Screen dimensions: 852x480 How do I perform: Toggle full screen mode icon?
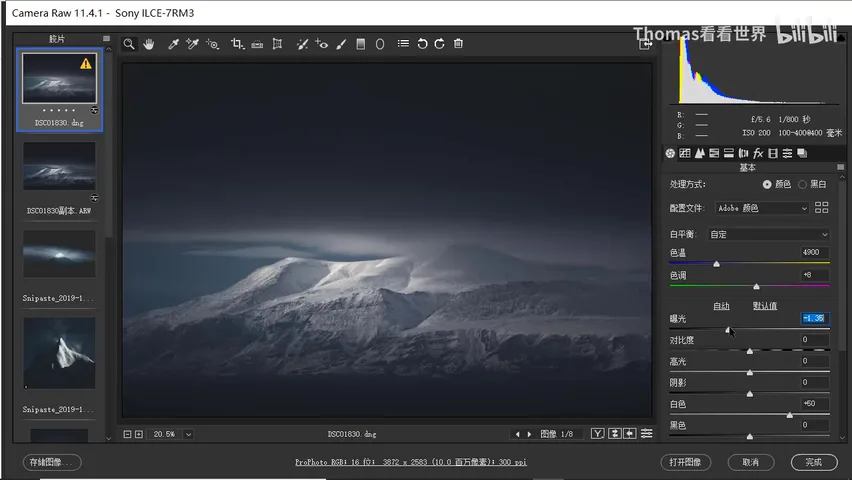(x=645, y=45)
